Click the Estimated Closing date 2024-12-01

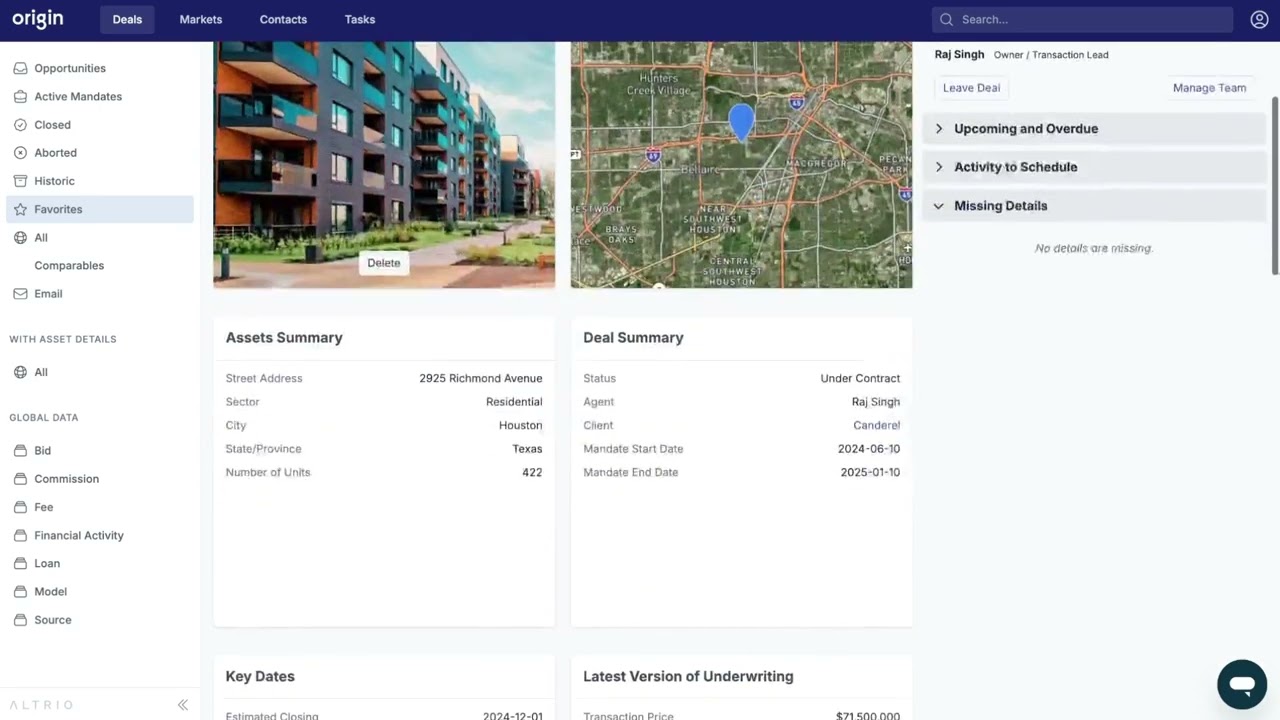tap(512, 715)
